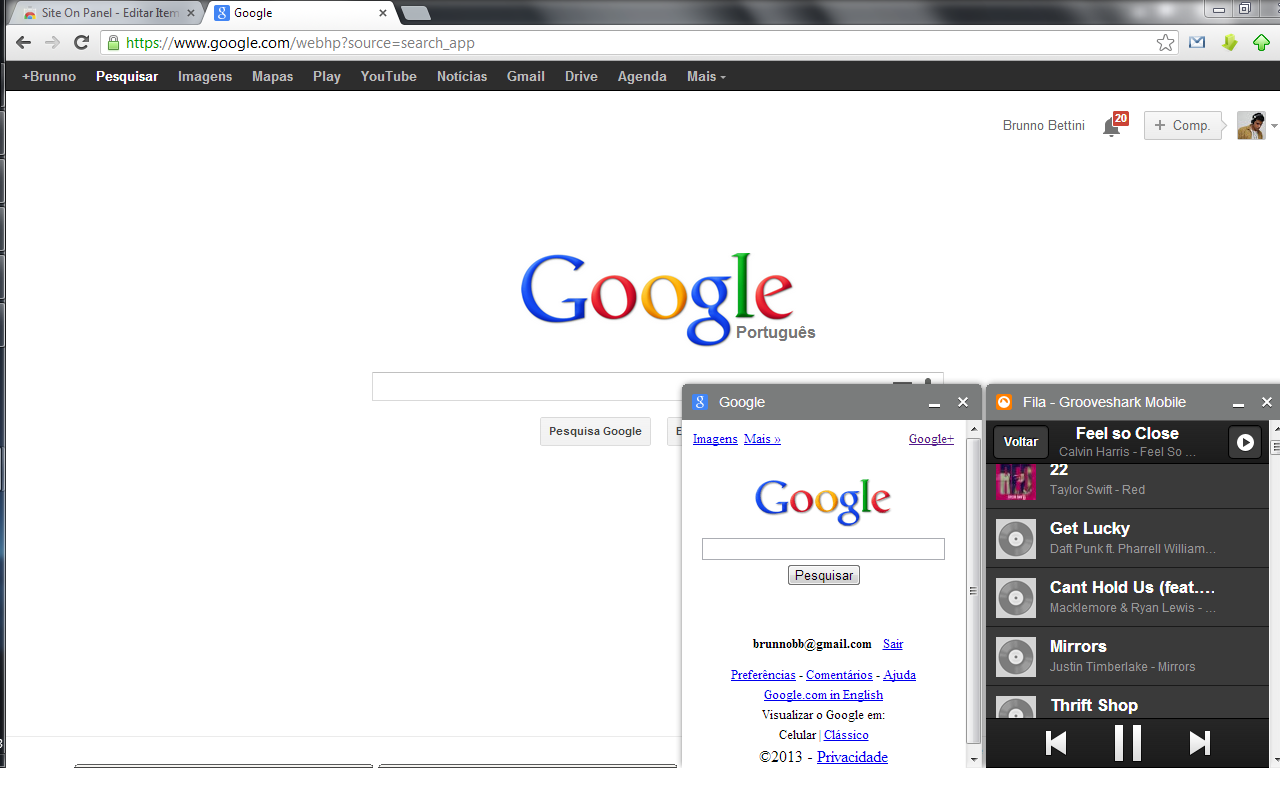
Task: Skip to previous track in Grooveshark
Action: 1056,743
